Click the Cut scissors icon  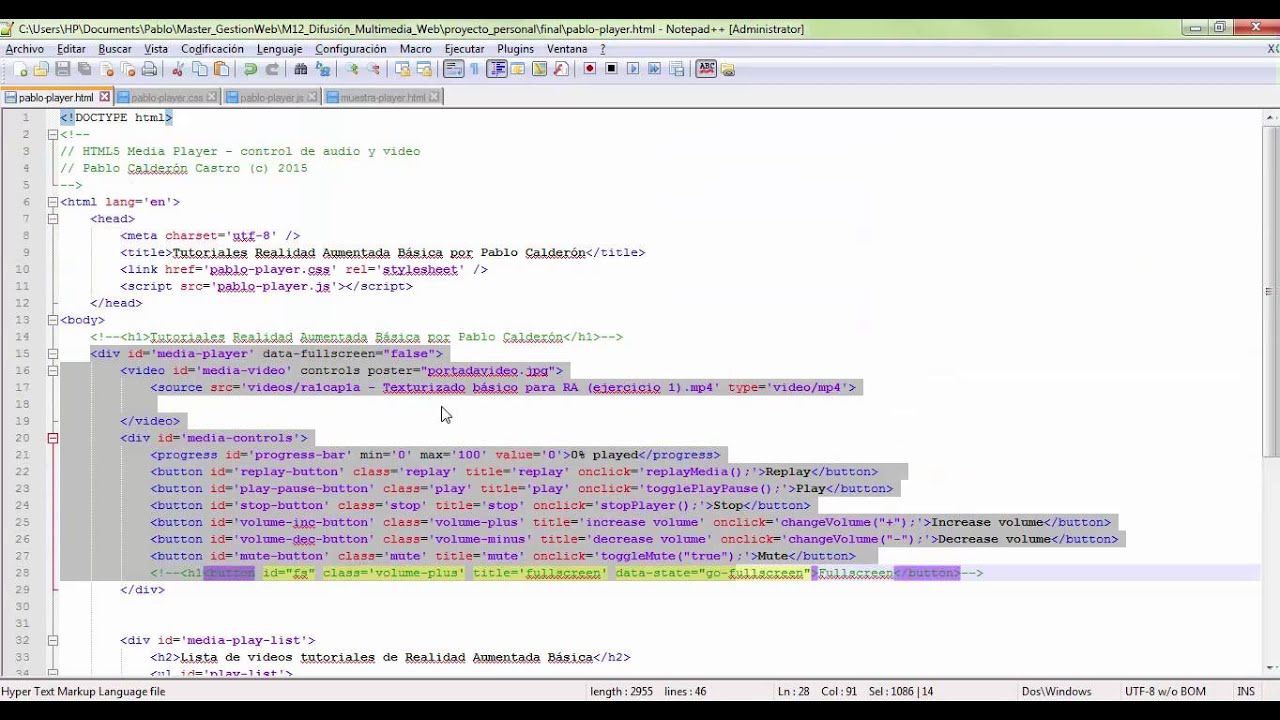(x=178, y=69)
